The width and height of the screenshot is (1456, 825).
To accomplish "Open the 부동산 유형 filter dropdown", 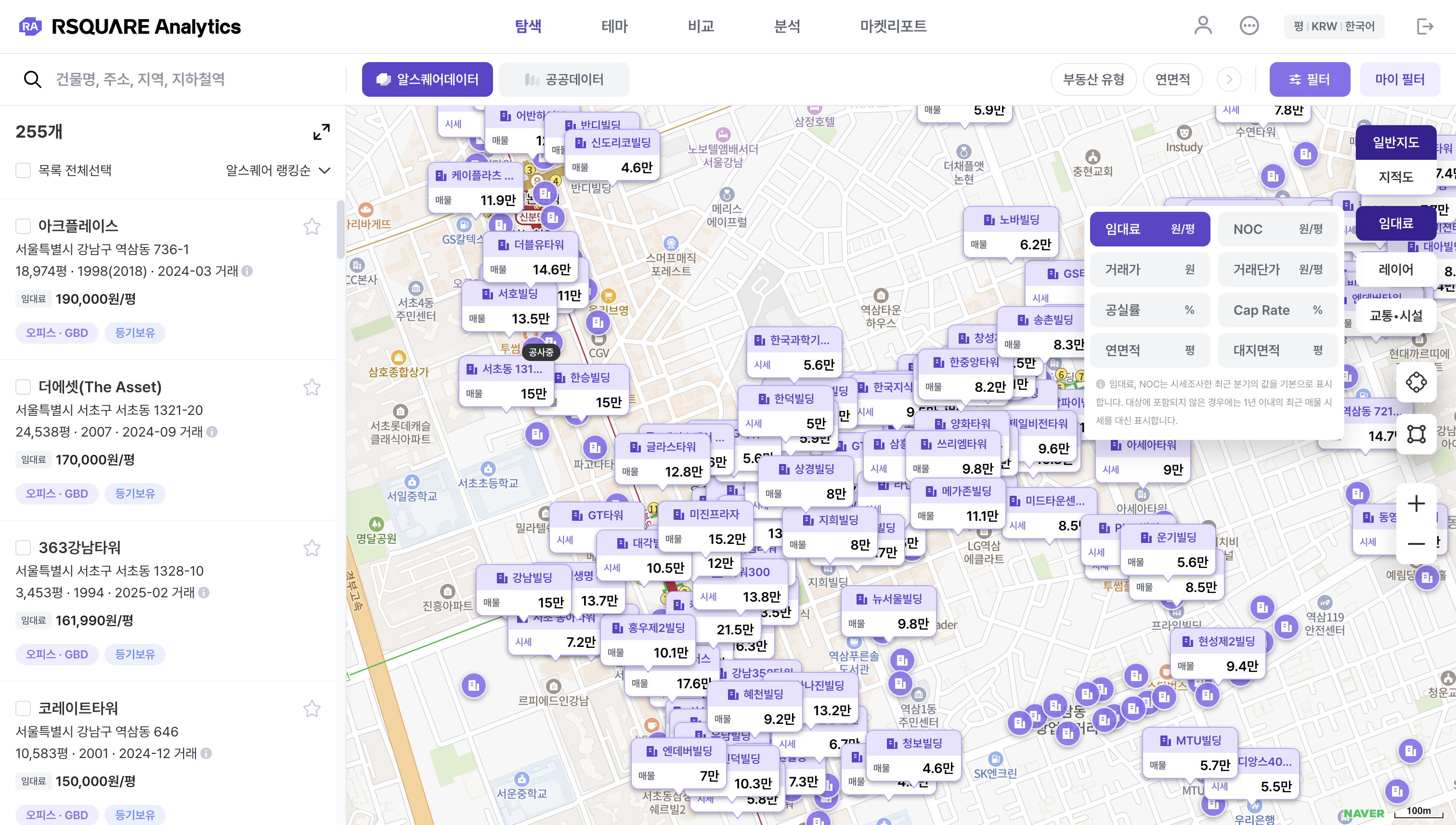I will pos(1093,79).
